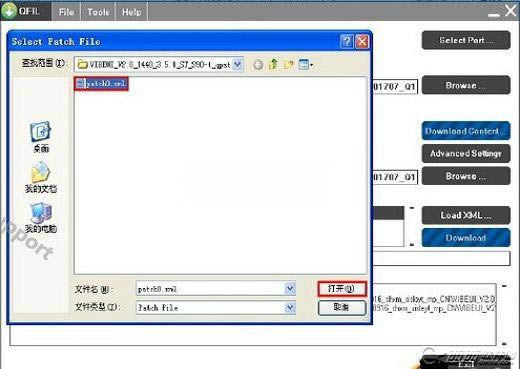Image resolution: width=520 pixels, height=369 pixels.
Task: Close the Select Patch File dialog
Action: (x=362, y=42)
